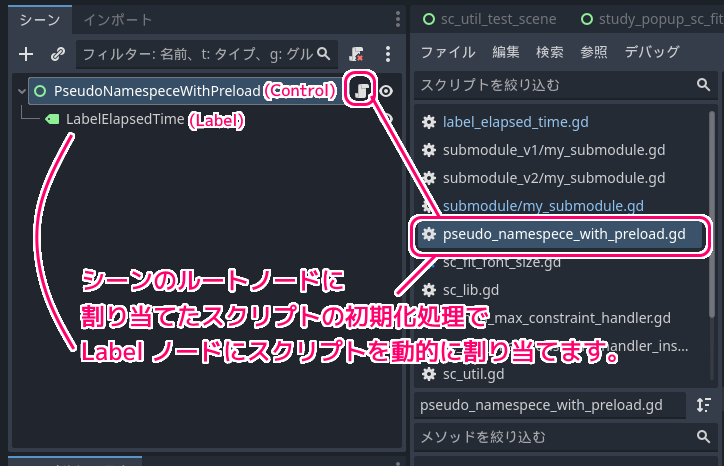Click the green Label icon of LabelElapsedTime
724x466 pixels.
point(52,120)
